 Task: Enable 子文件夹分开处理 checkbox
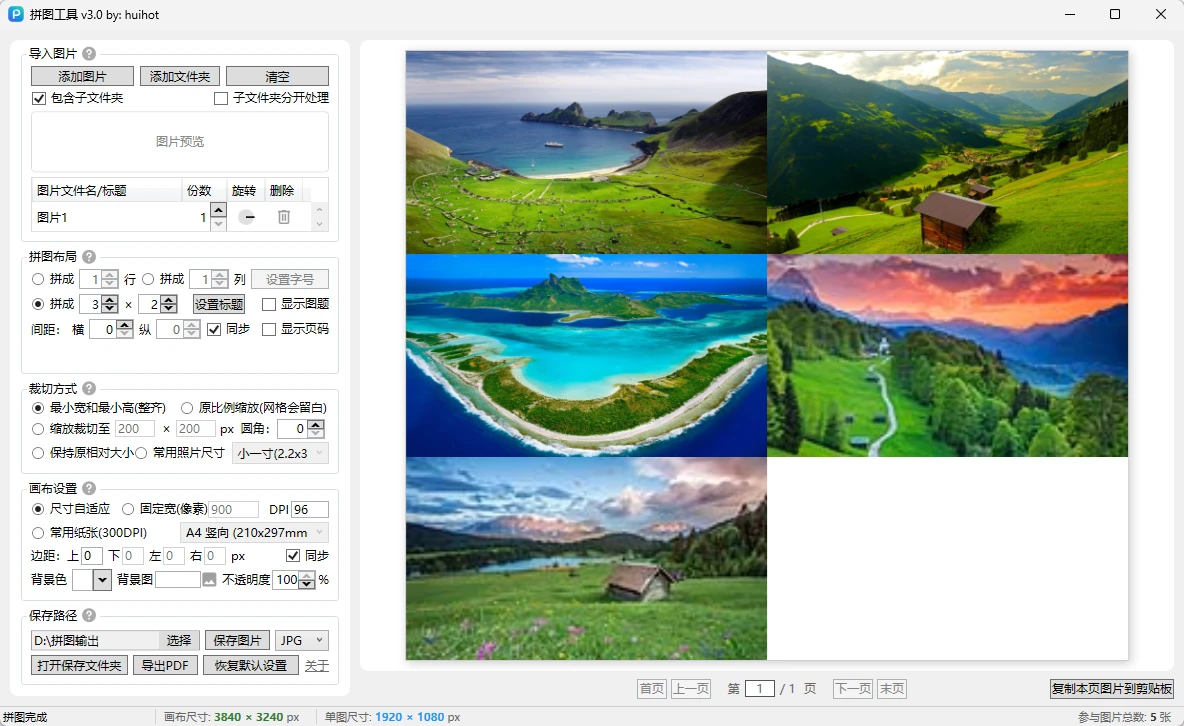[x=221, y=98]
